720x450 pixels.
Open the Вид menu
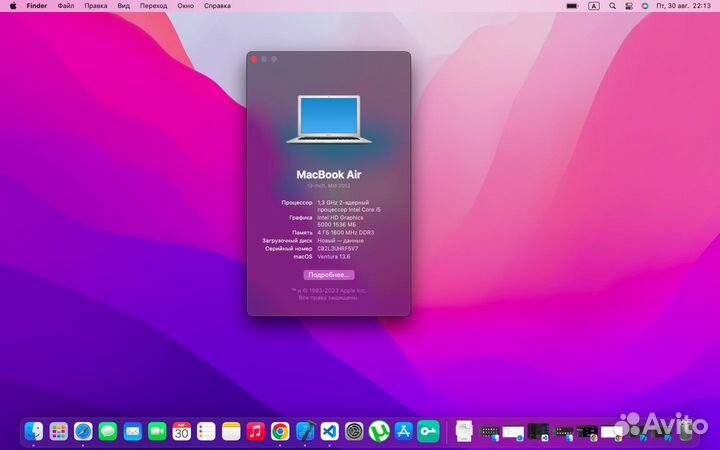coord(124,6)
